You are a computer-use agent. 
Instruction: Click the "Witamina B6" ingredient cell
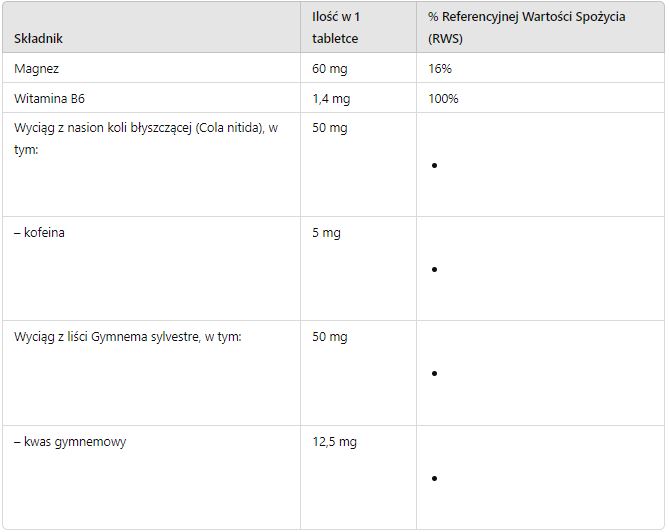[49, 99]
